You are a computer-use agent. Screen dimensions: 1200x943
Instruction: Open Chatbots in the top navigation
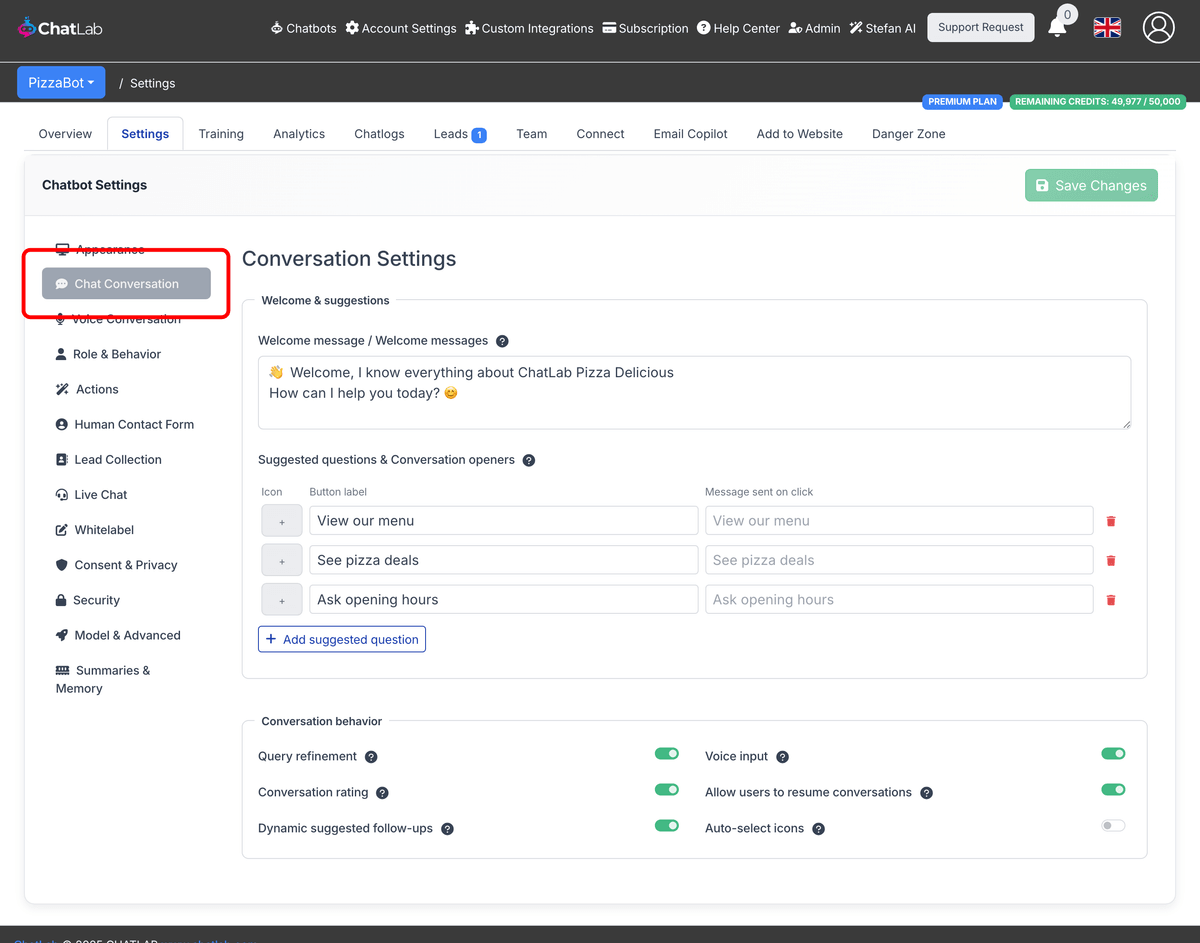pyautogui.click(x=303, y=28)
